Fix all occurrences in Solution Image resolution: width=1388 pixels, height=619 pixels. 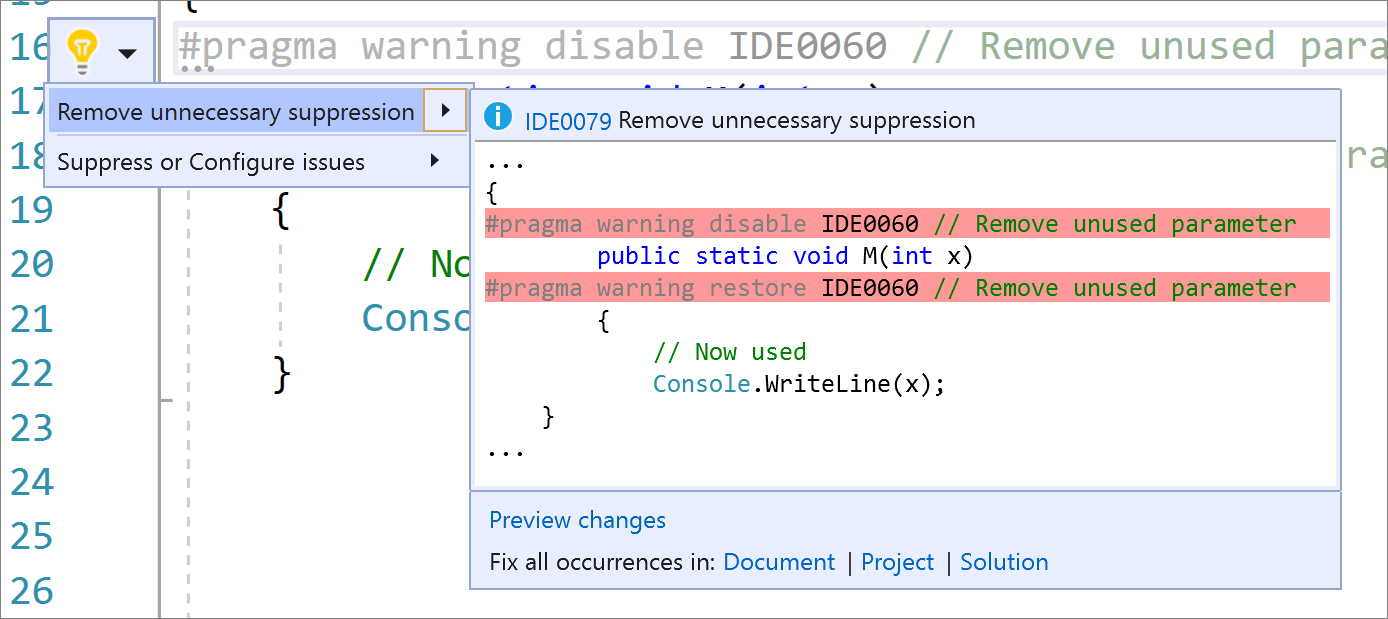click(1004, 562)
